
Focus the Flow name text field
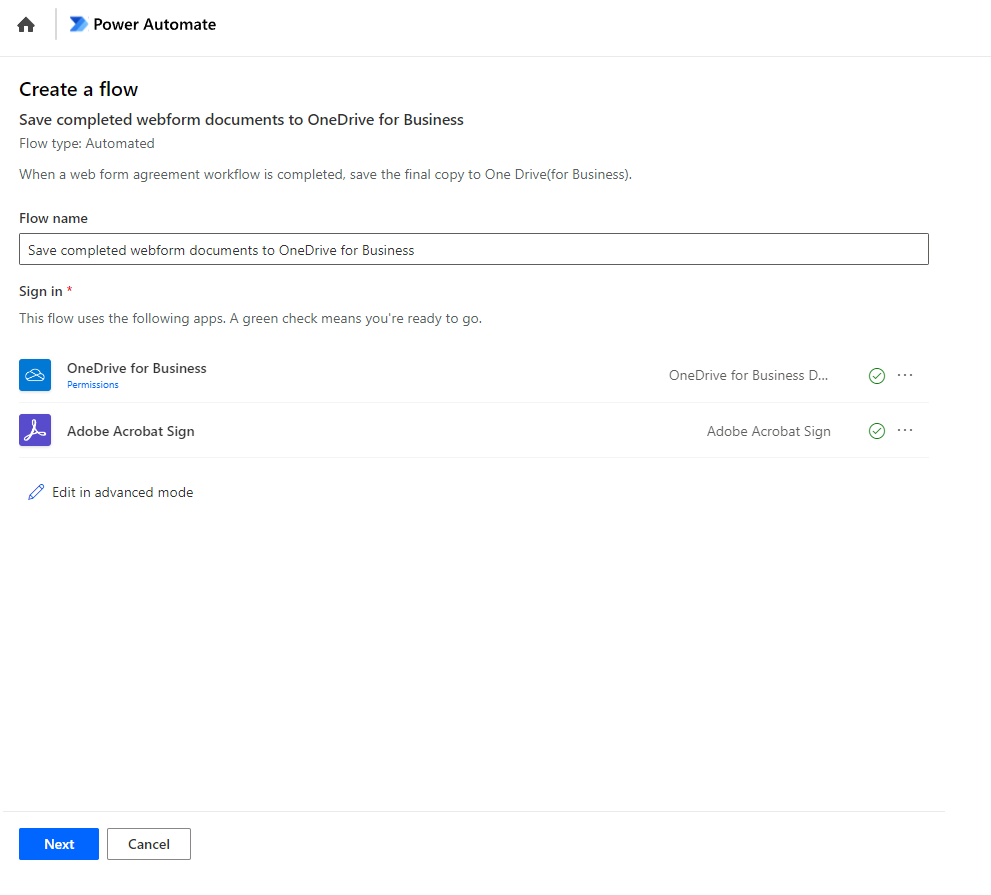click(473, 249)
